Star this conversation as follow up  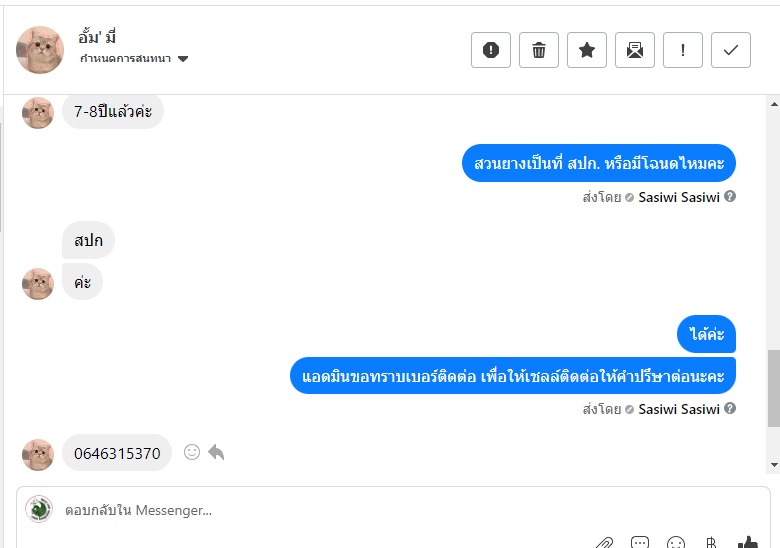tap(587, 50)
